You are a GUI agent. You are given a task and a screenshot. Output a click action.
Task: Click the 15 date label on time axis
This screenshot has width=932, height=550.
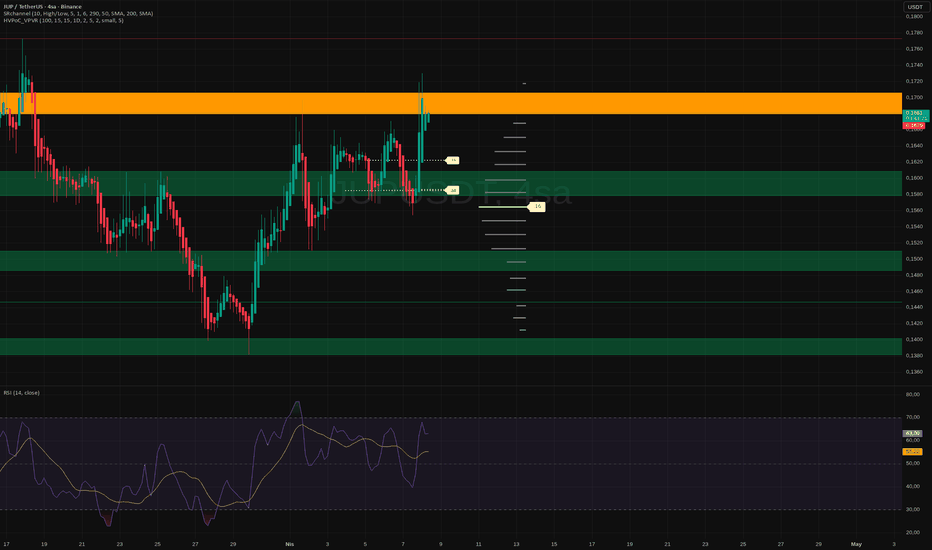pos(554,544)
